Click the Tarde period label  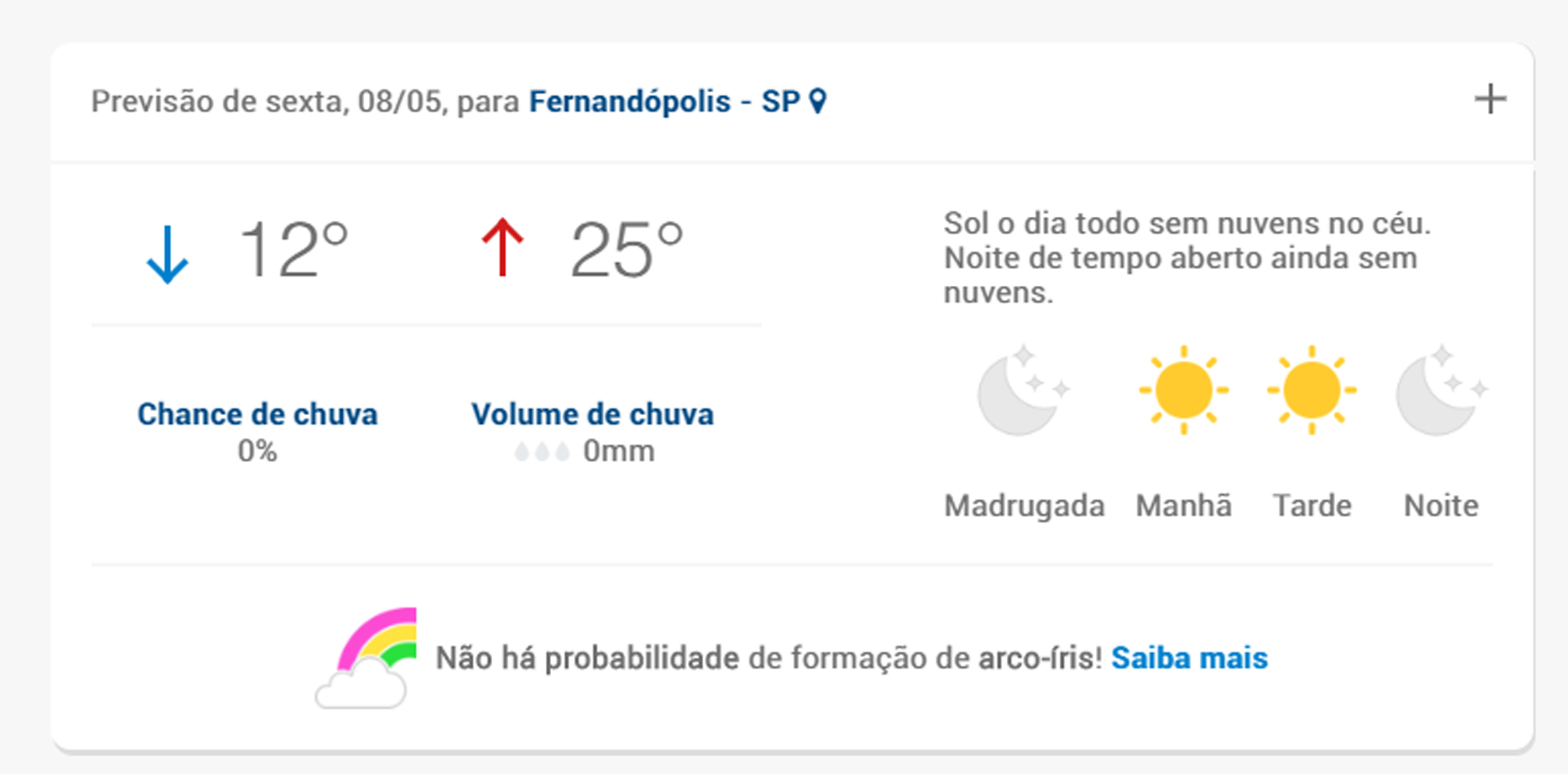(x=1313, y=506)
